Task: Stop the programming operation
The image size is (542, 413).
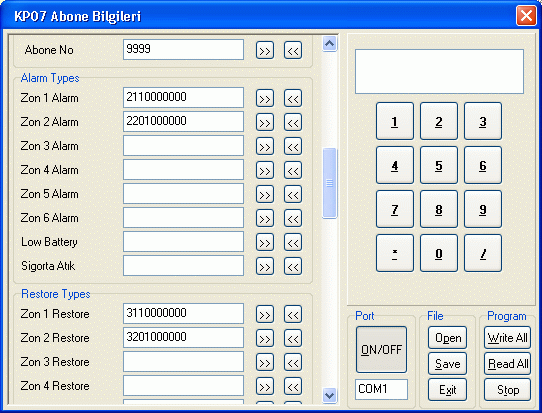Action: tap(507, 389)
